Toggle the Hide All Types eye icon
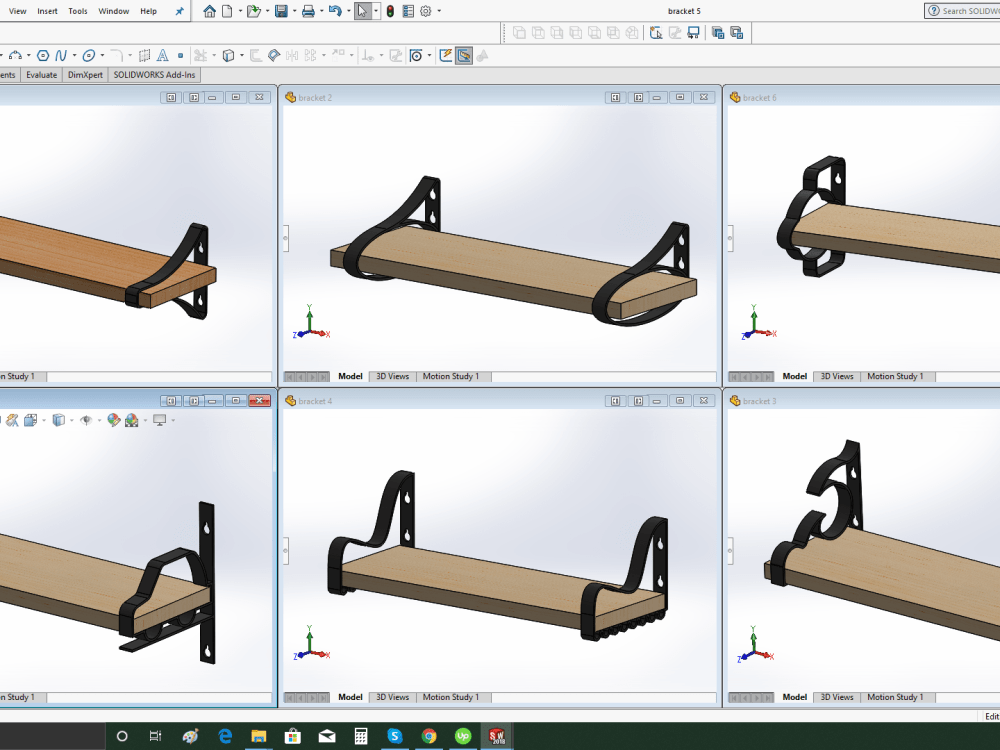This screenshot has width=1000, height=750. [x=86, y=420]
